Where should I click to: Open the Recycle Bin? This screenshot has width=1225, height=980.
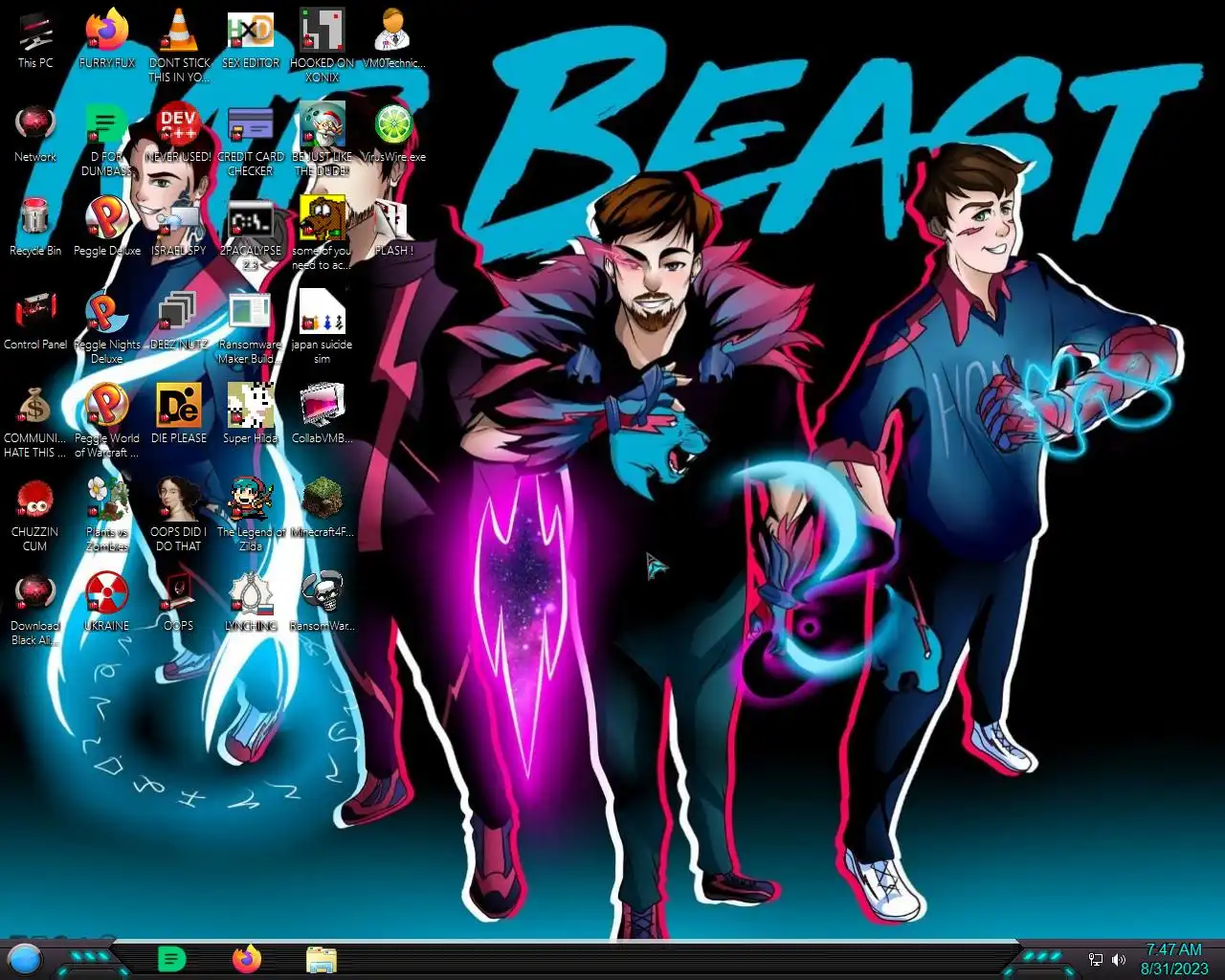click(x=35, y=228)
